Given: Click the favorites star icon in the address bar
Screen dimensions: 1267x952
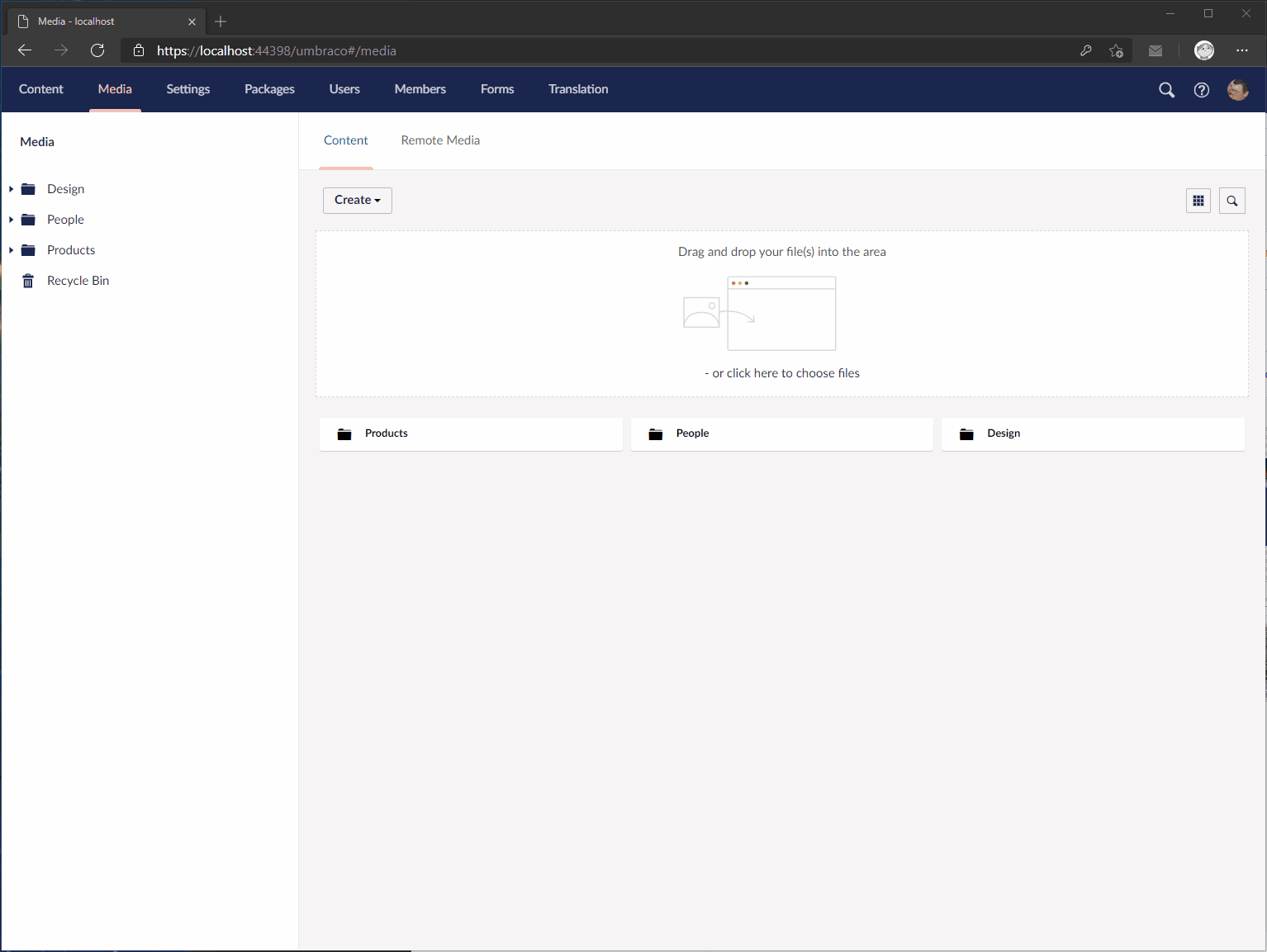Looking at the screenshot, I should tap(1116, 50).
